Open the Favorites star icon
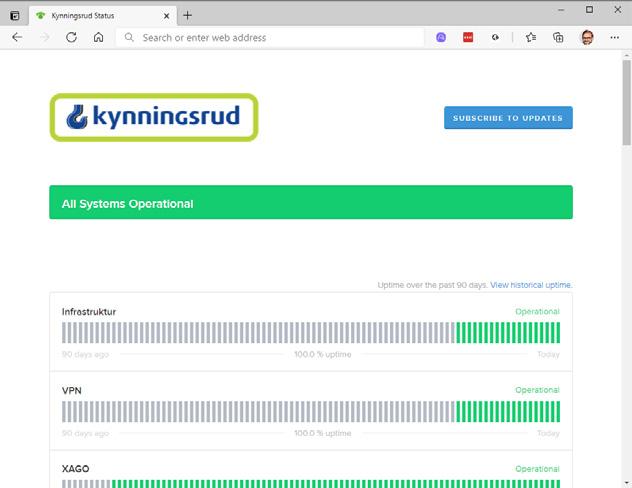This screenshot has width=632, height=488. tap(531, 37)
